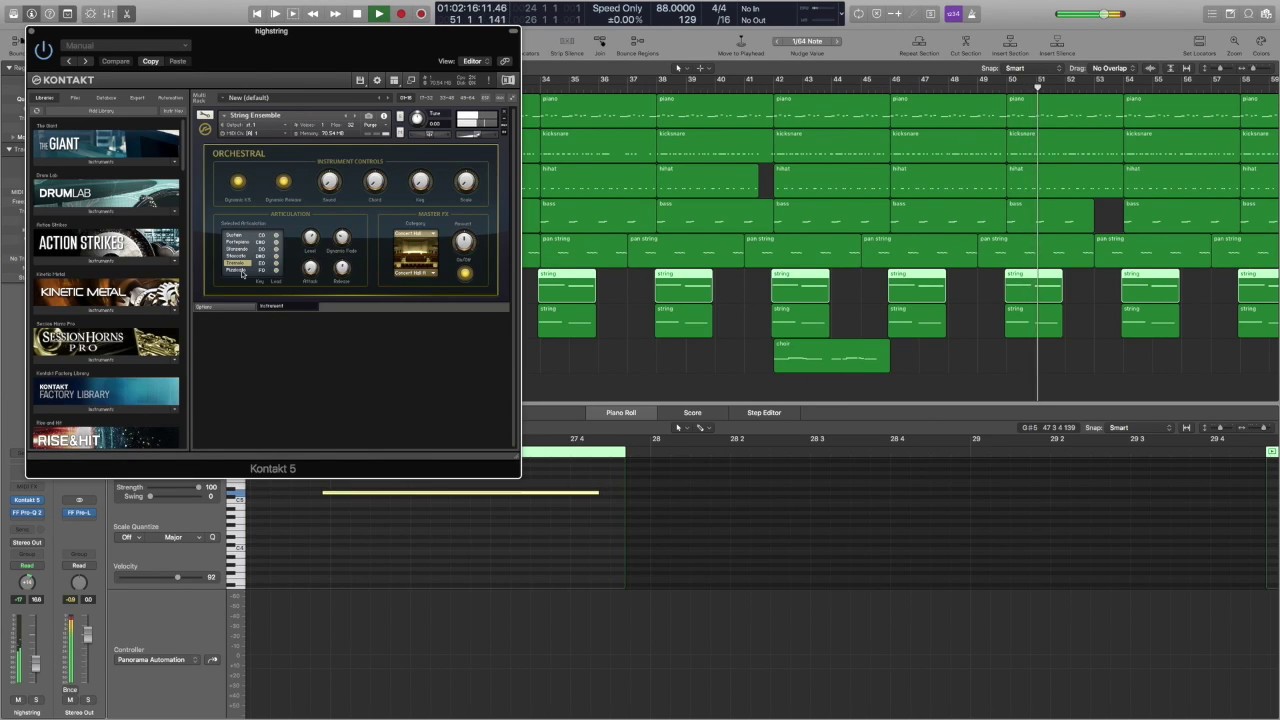Click Cut Section toolbar icon
The width and height of the screenshot is (1280, 720).
(965, 45)
